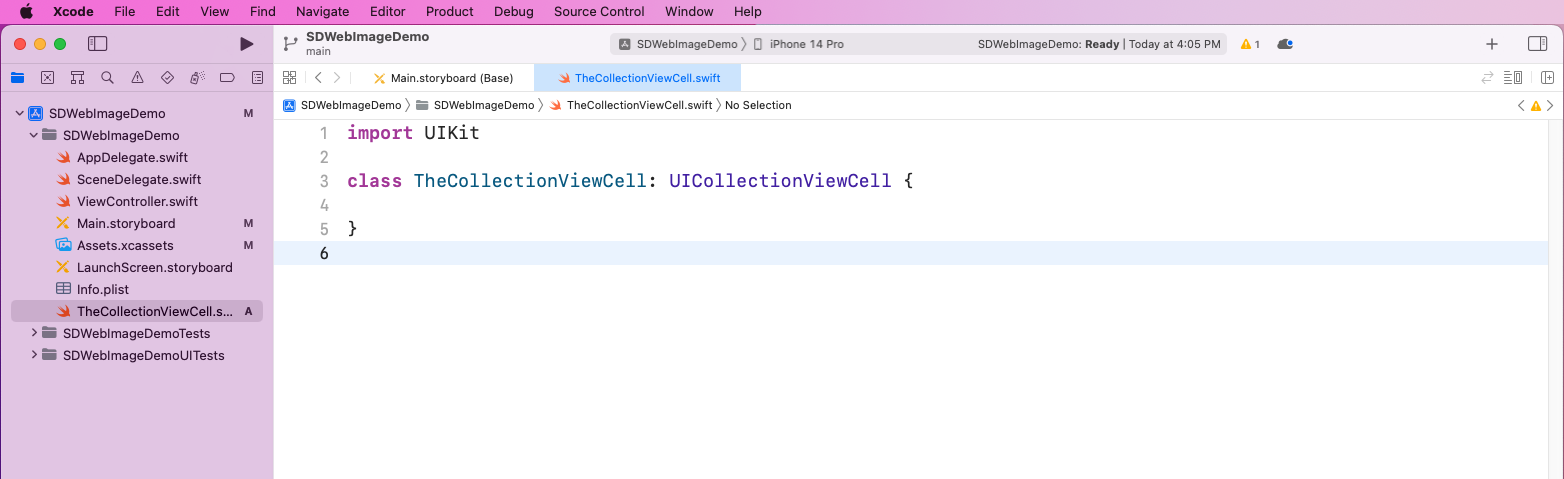Collapse the SDWebImageDemo project root
The image size is (1564, 479).
pos(19,113)
